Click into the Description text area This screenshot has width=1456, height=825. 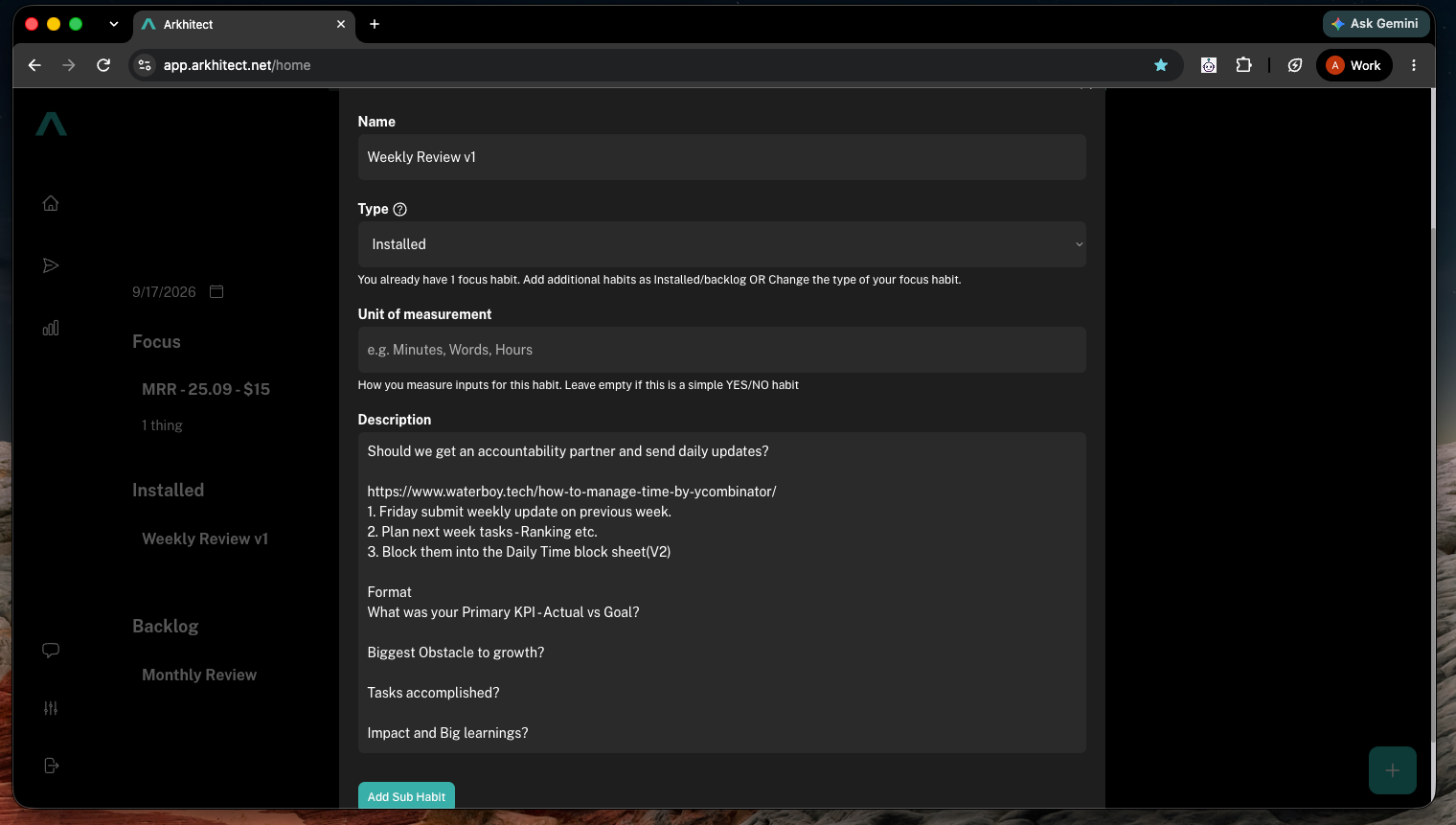point(721,592)
